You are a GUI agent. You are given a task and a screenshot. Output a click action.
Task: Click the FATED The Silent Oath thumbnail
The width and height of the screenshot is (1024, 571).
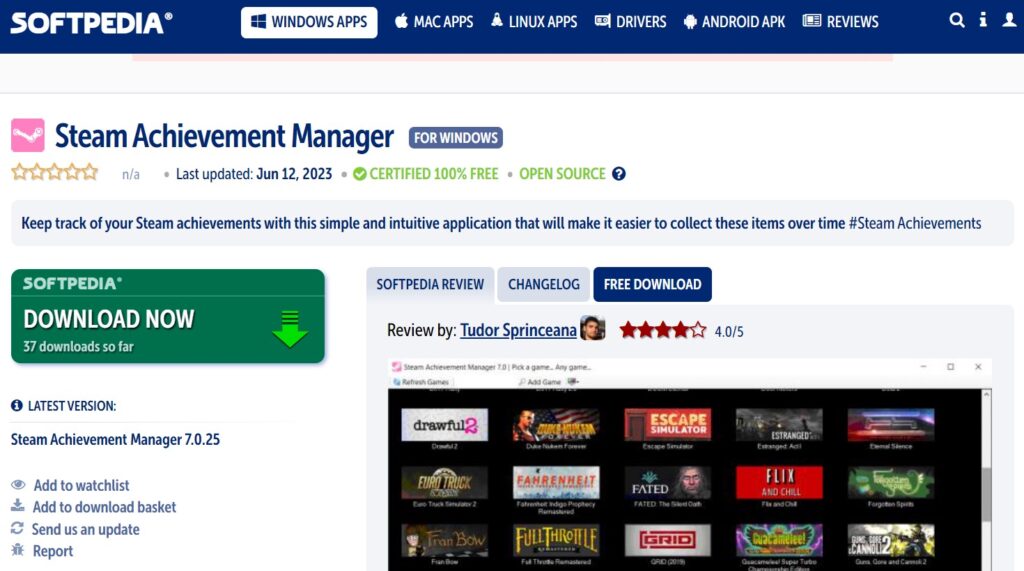pos(667,483)
